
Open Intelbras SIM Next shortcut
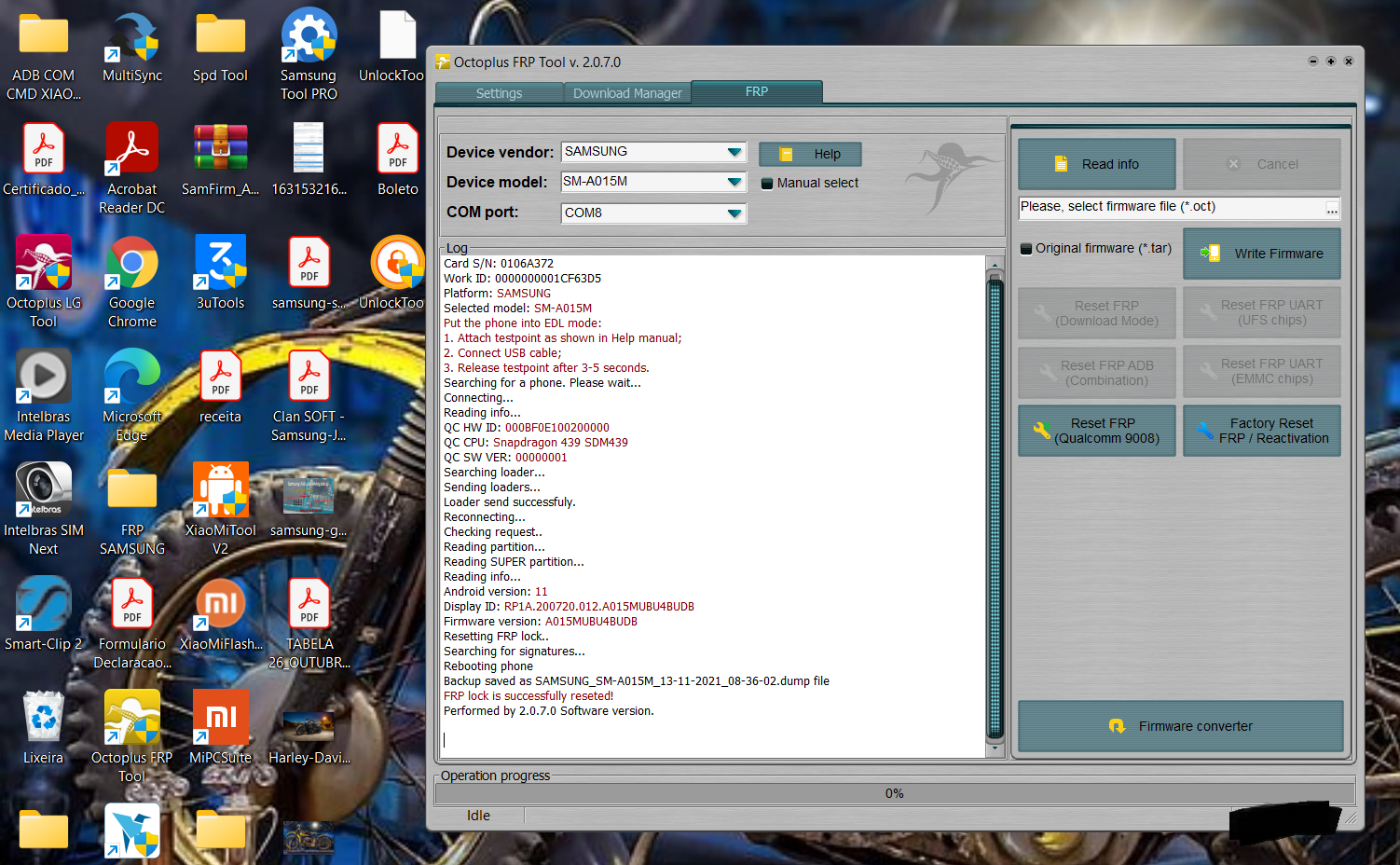44,511
